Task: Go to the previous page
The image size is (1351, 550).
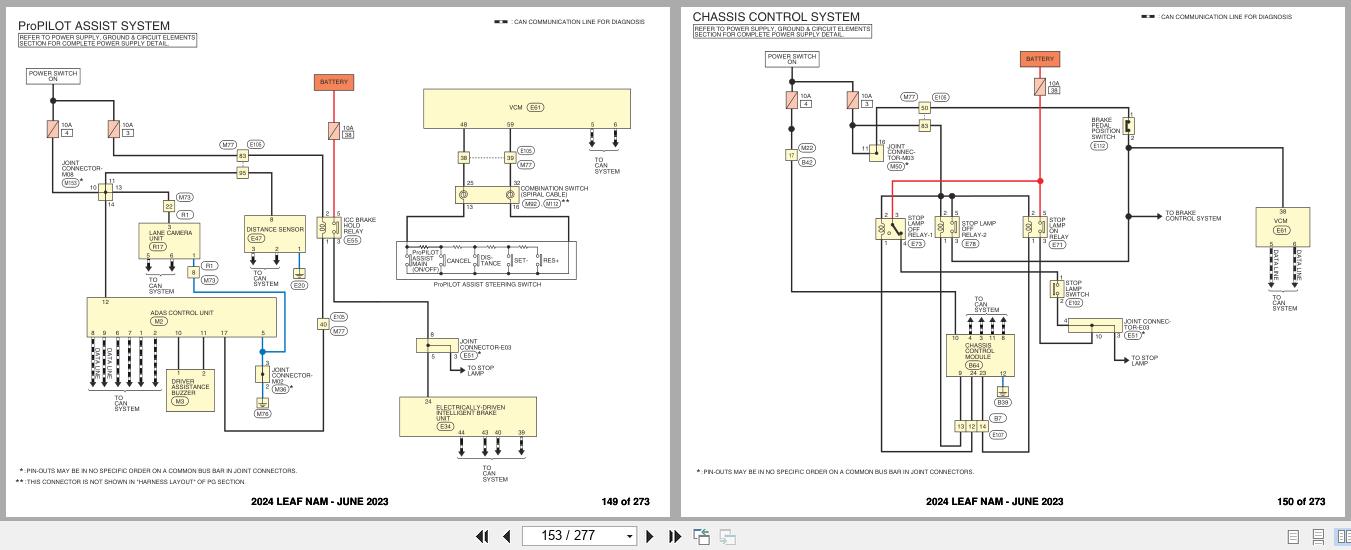Action: pos(506,536)
